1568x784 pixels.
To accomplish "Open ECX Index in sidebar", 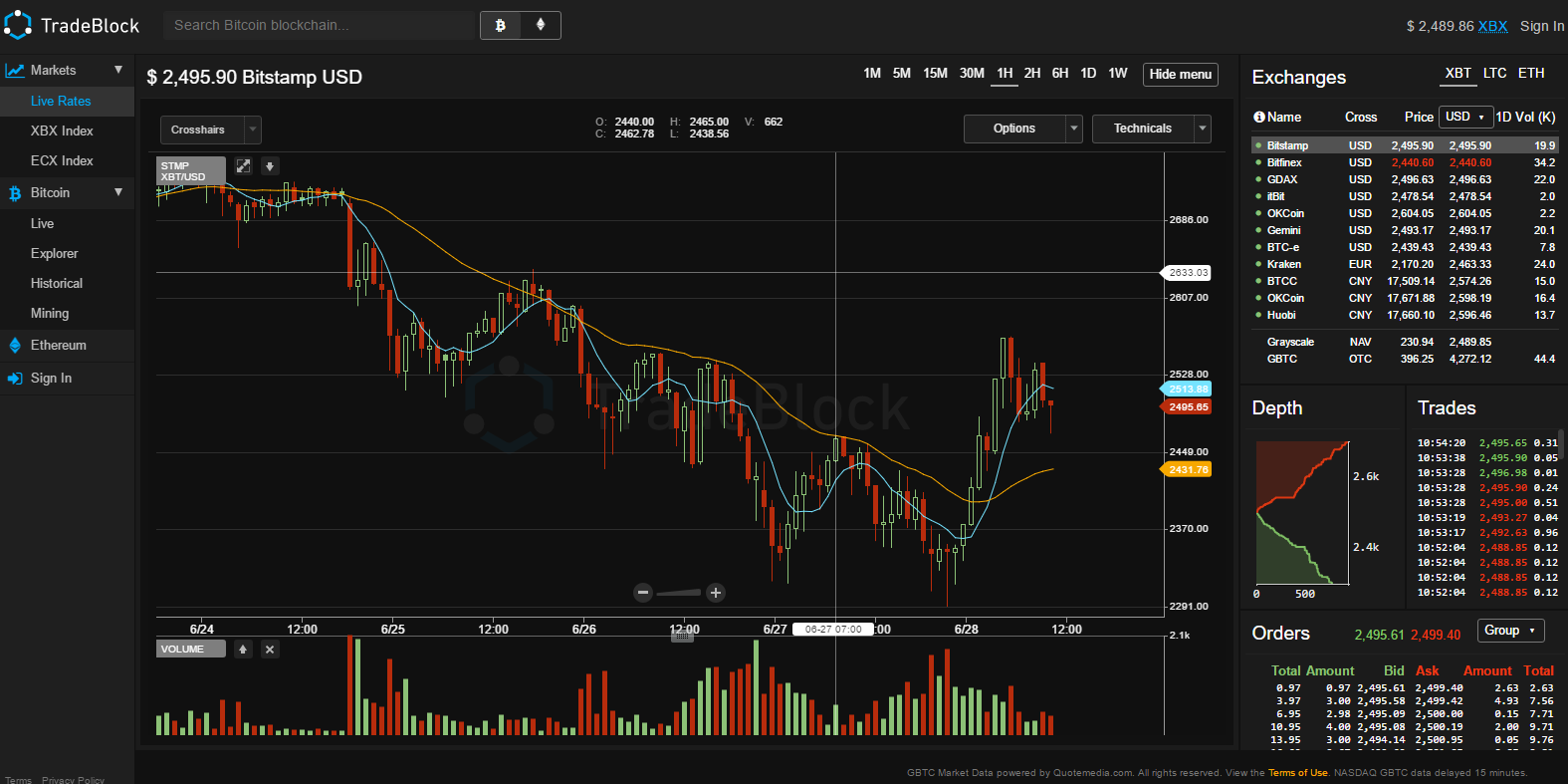I will (62, 160).
